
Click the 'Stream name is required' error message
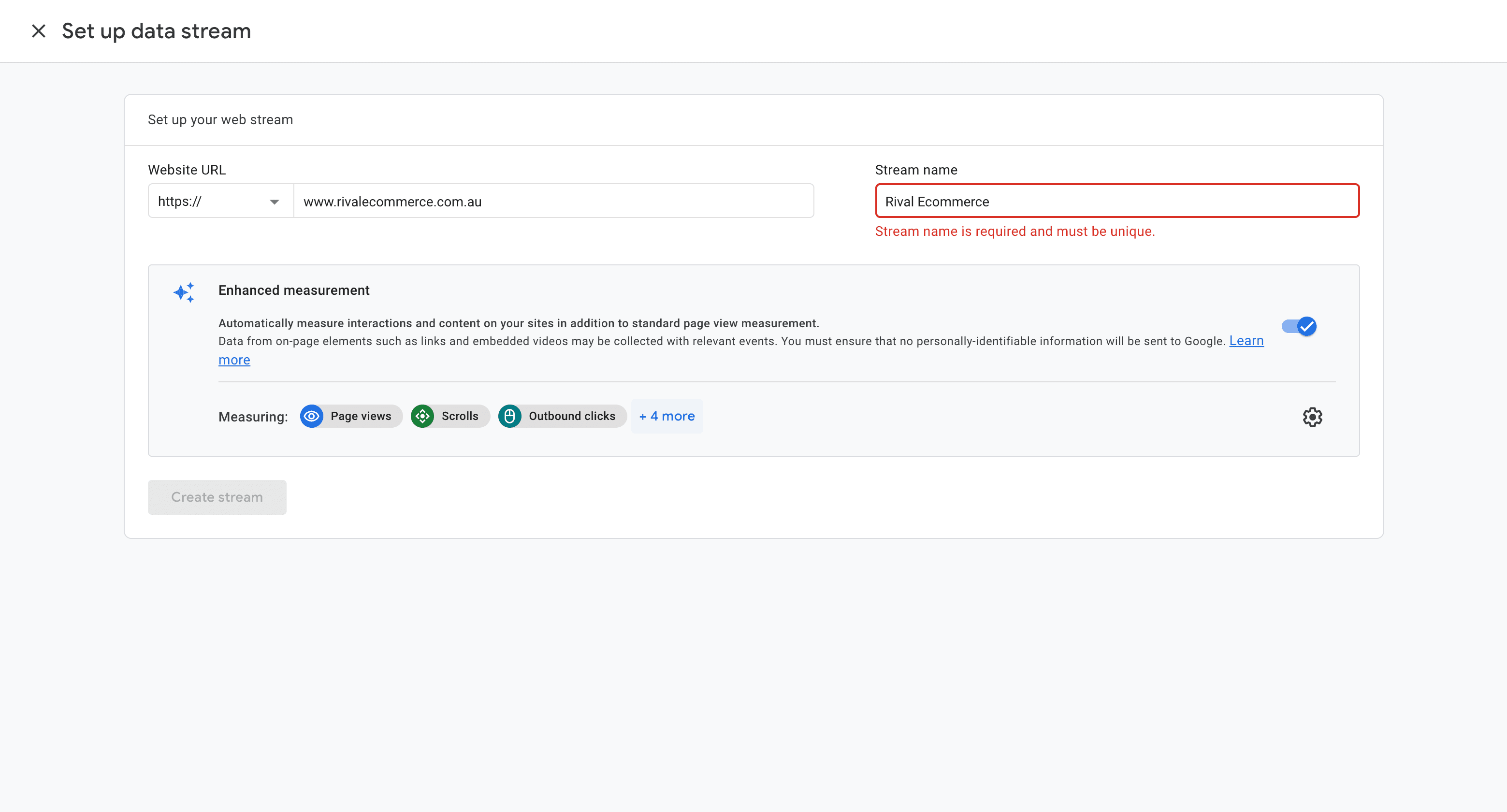pyautogui.click(x=1014, y=231)
